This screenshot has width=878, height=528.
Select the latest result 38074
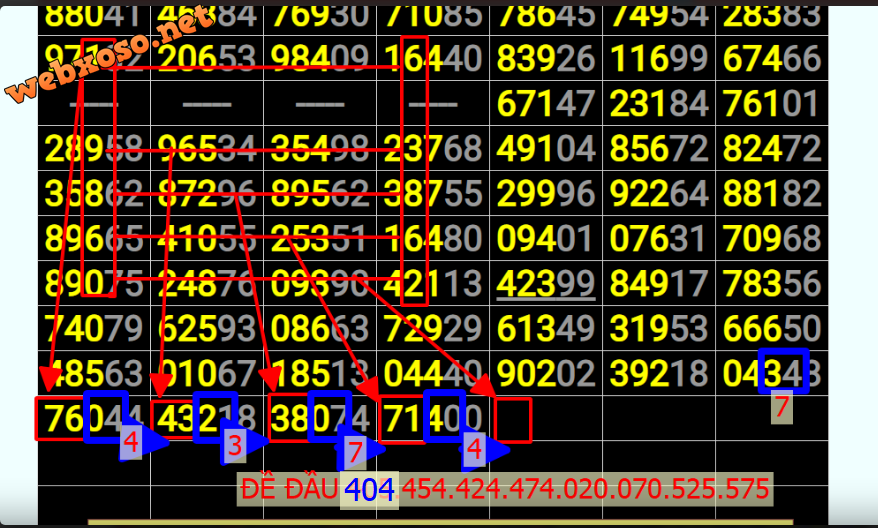tap(320, 418)
